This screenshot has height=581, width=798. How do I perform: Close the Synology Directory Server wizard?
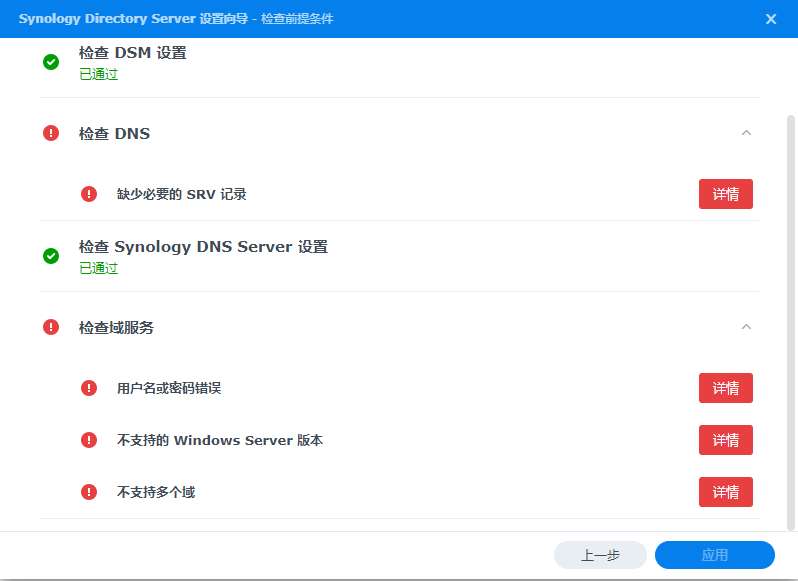pyautogui.click(x=771, y=19)
